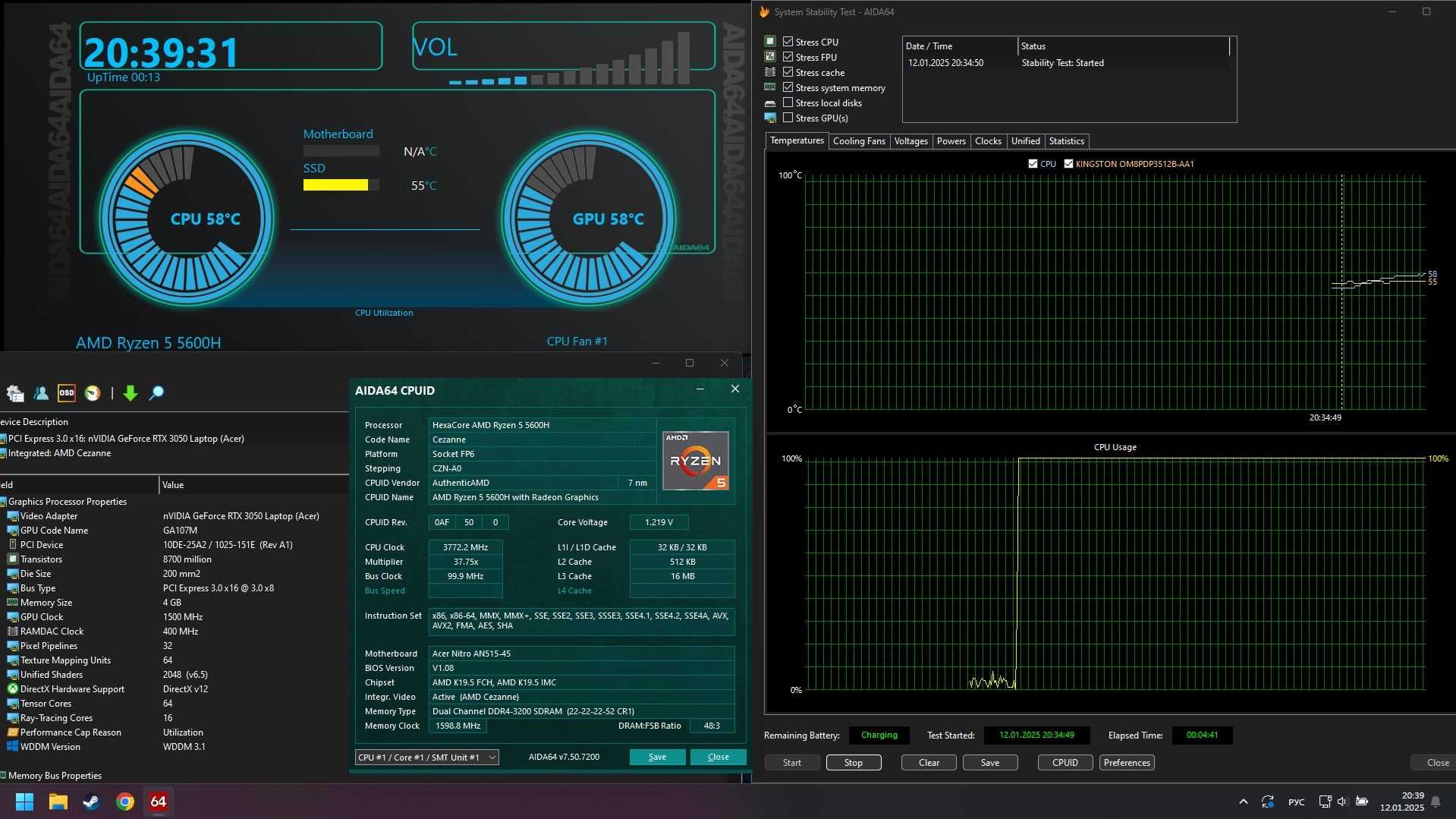The height and width of the screenshot is (819, 1456).
Task: Click the GPU 58°C circular gauge
Action: tap(588, 219)
